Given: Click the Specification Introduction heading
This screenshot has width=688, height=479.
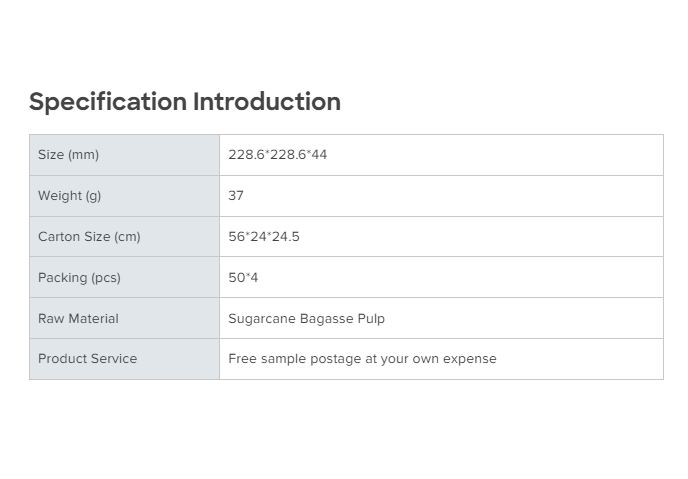Looking at the screenshot, I should click(x=184, y=102).
